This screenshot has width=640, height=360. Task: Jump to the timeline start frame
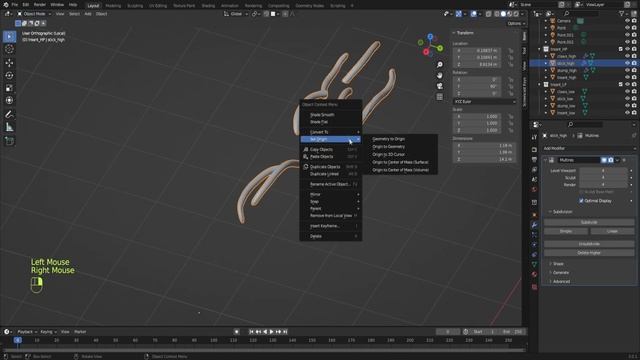point(251,332)
